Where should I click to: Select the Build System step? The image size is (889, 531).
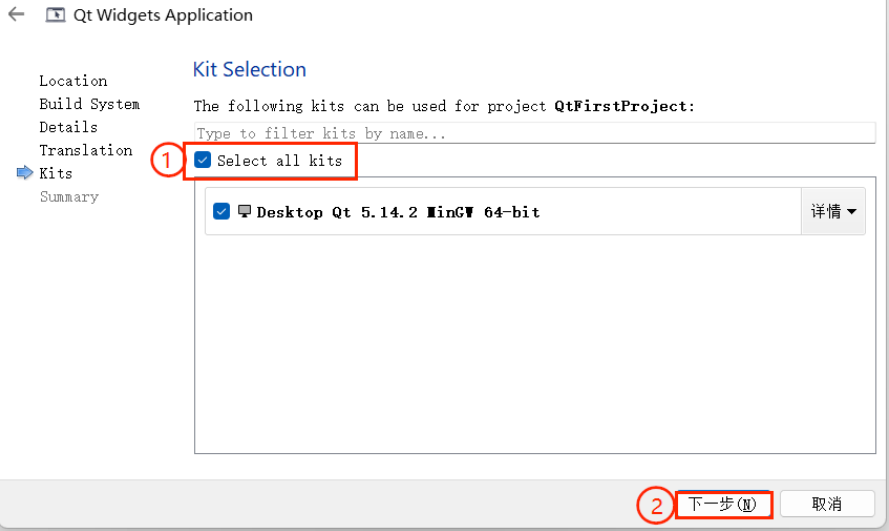(90, 104)
